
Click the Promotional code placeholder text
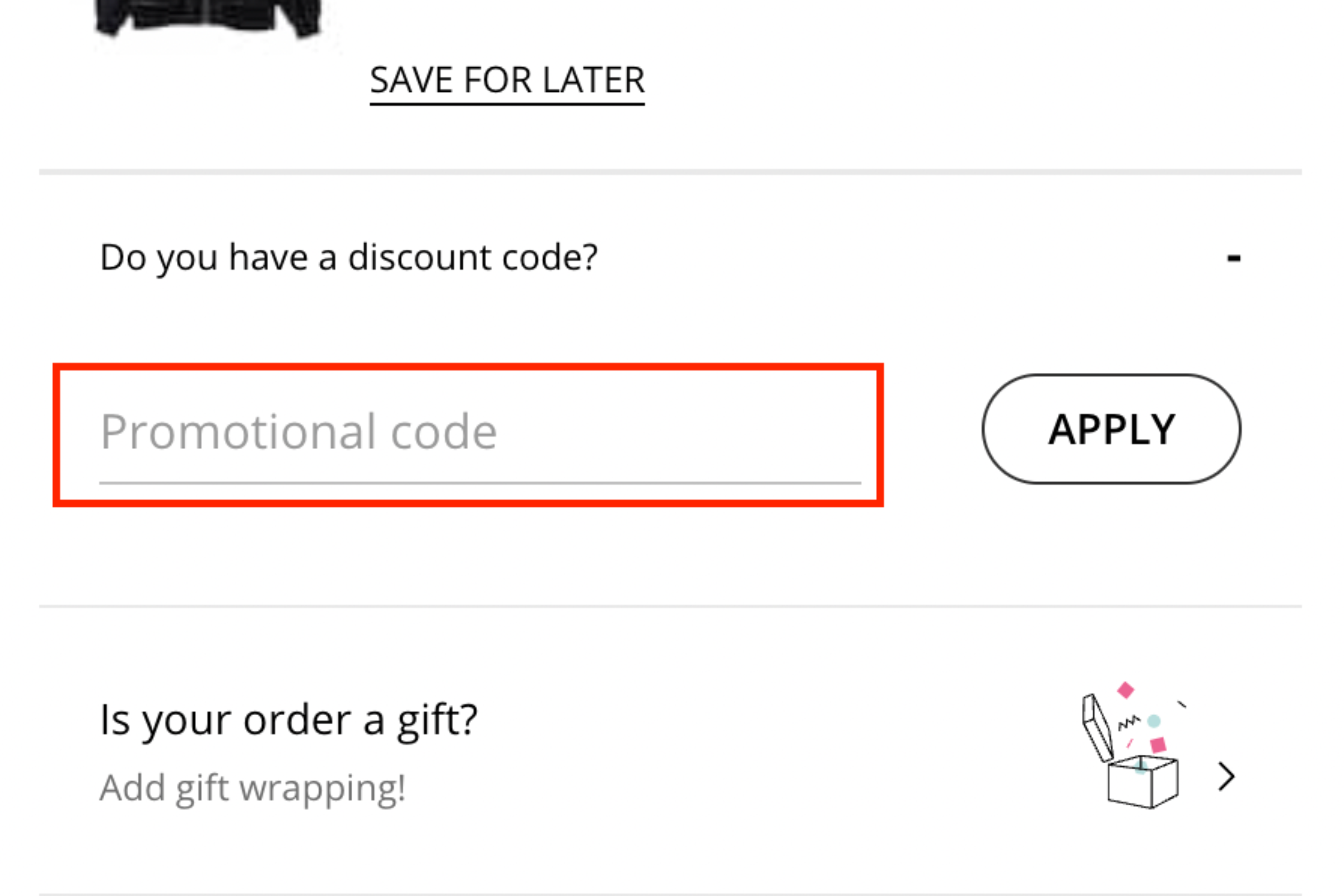pyautogui.click(x=298, y=432)
